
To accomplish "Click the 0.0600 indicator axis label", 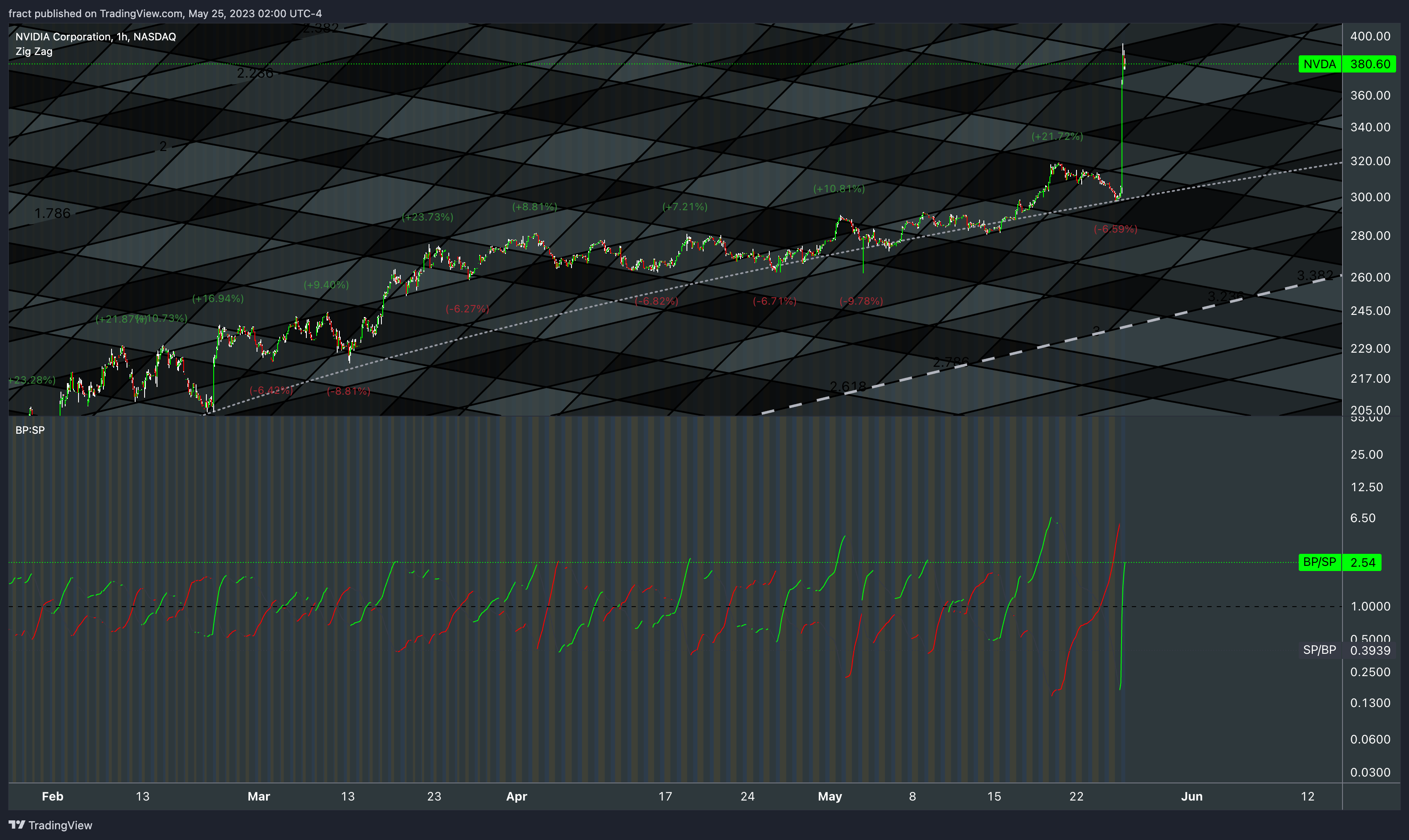I will [1370, 740].
